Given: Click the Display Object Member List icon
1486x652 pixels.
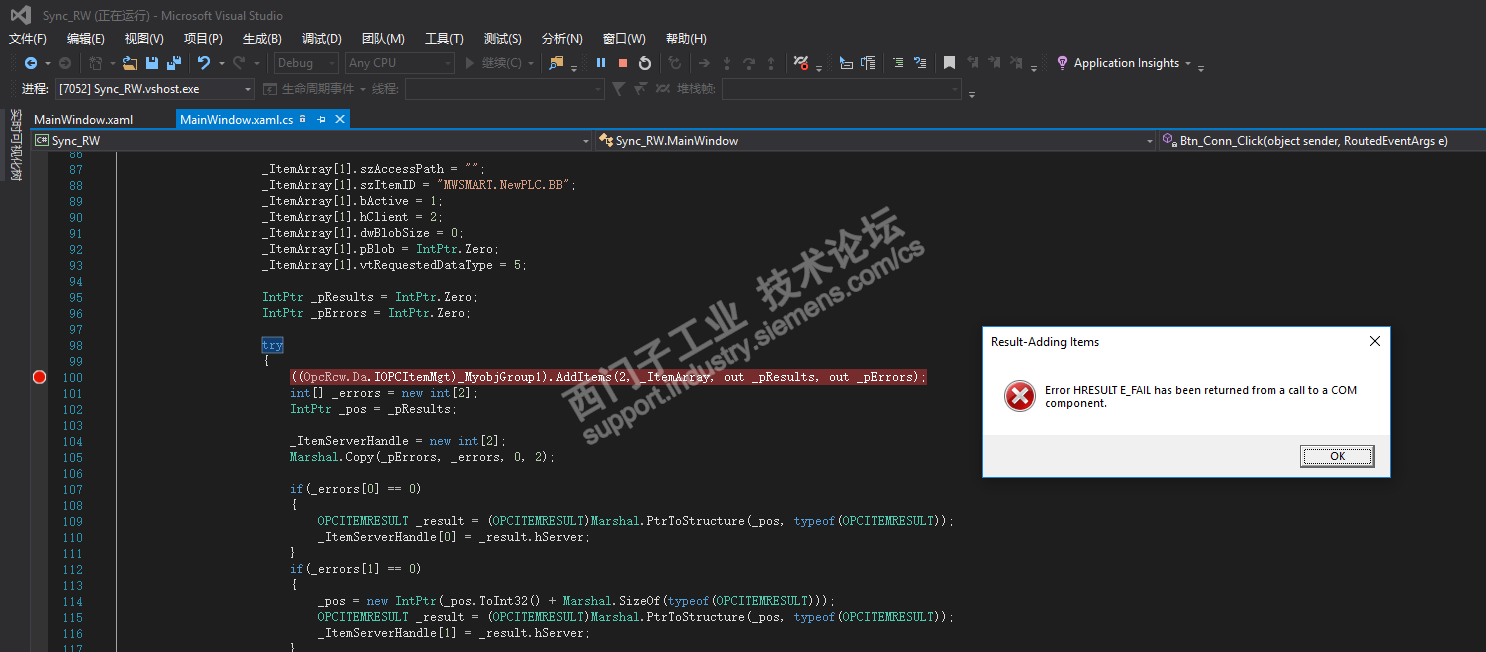Looking at the screenshot, I should 846,63.
